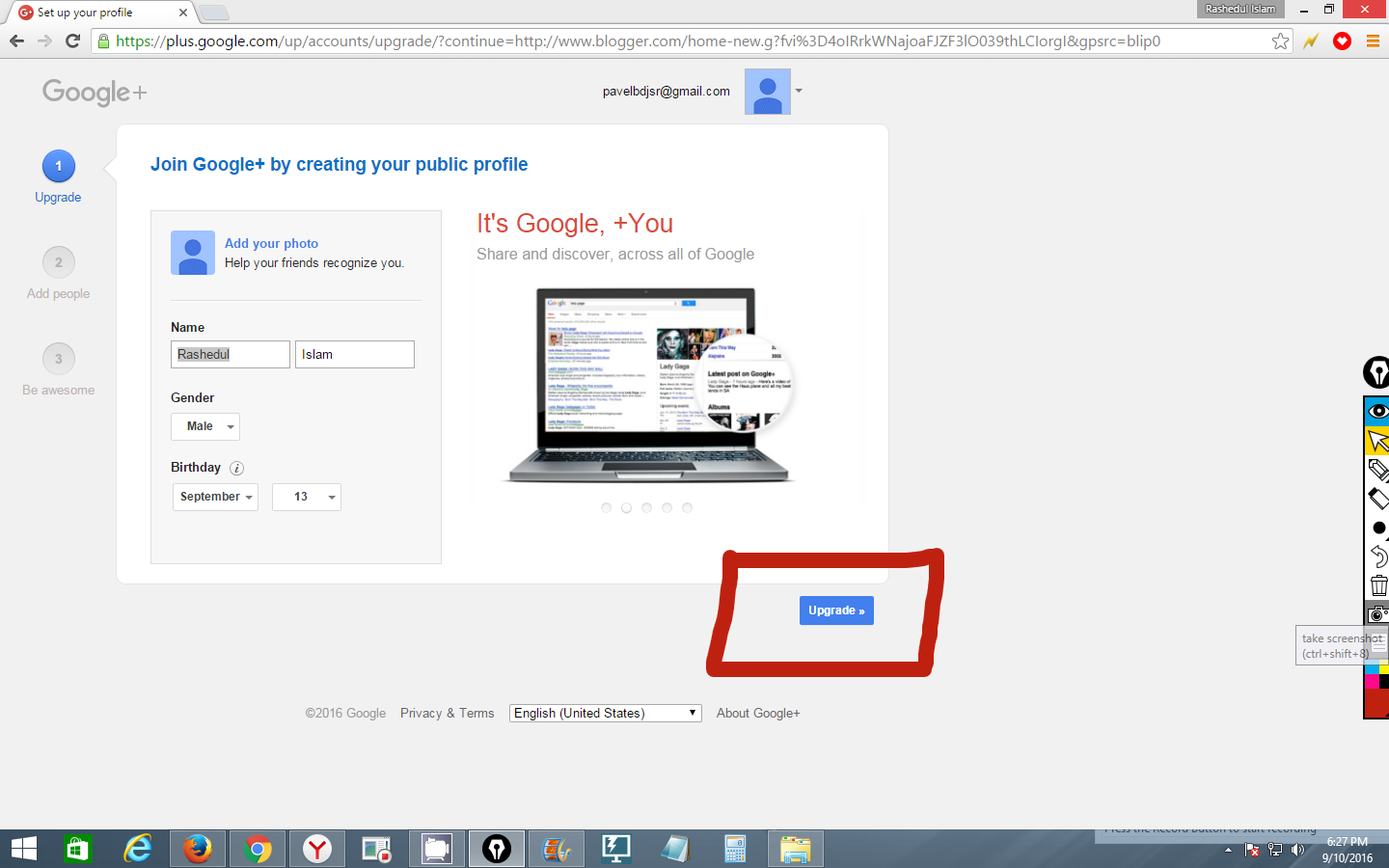The height and width of the screenshot is (868, 1389).
Task: Click the green padlock in address bar
Action: [x=103, y=41]
